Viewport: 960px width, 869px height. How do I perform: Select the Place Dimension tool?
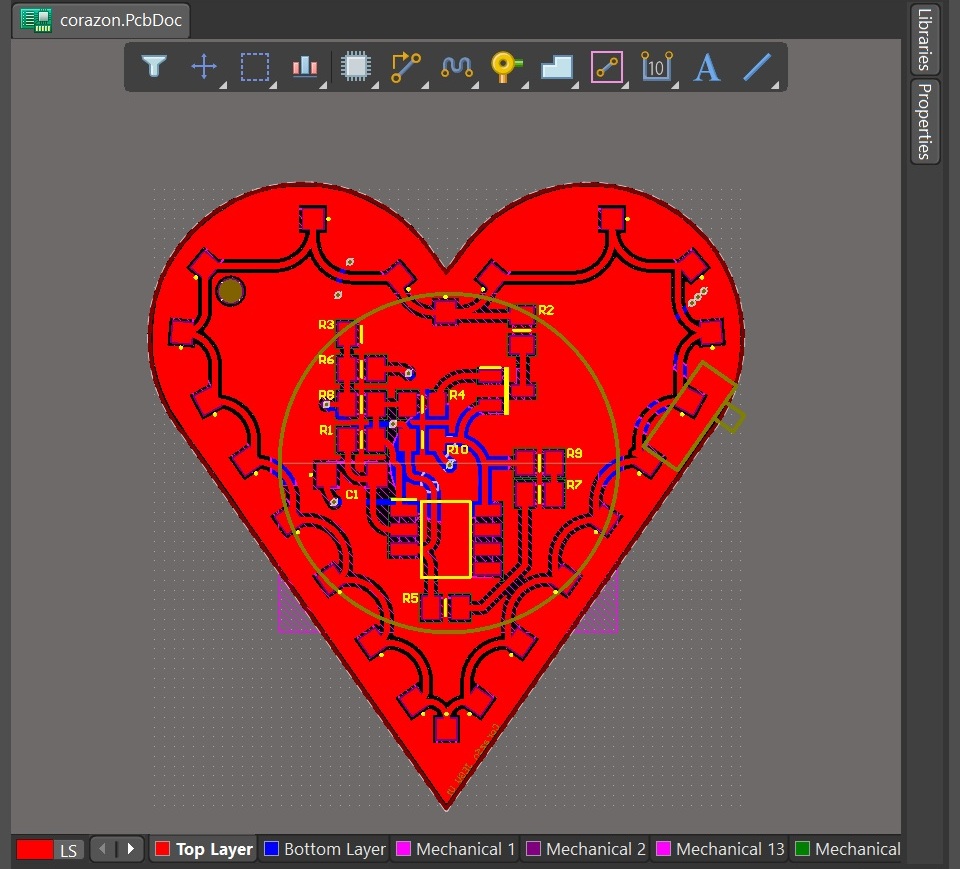click(657, 67)
